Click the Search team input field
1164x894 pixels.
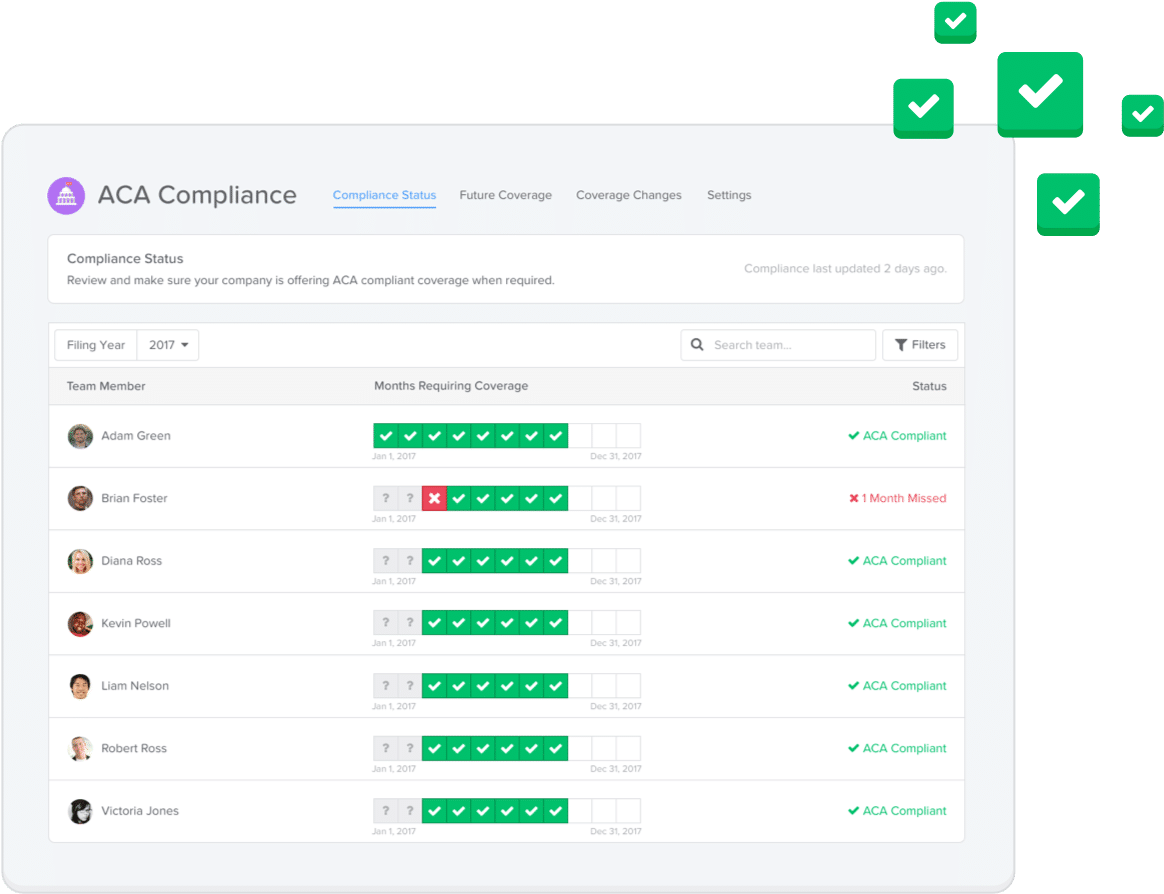(x=778, y=345)
